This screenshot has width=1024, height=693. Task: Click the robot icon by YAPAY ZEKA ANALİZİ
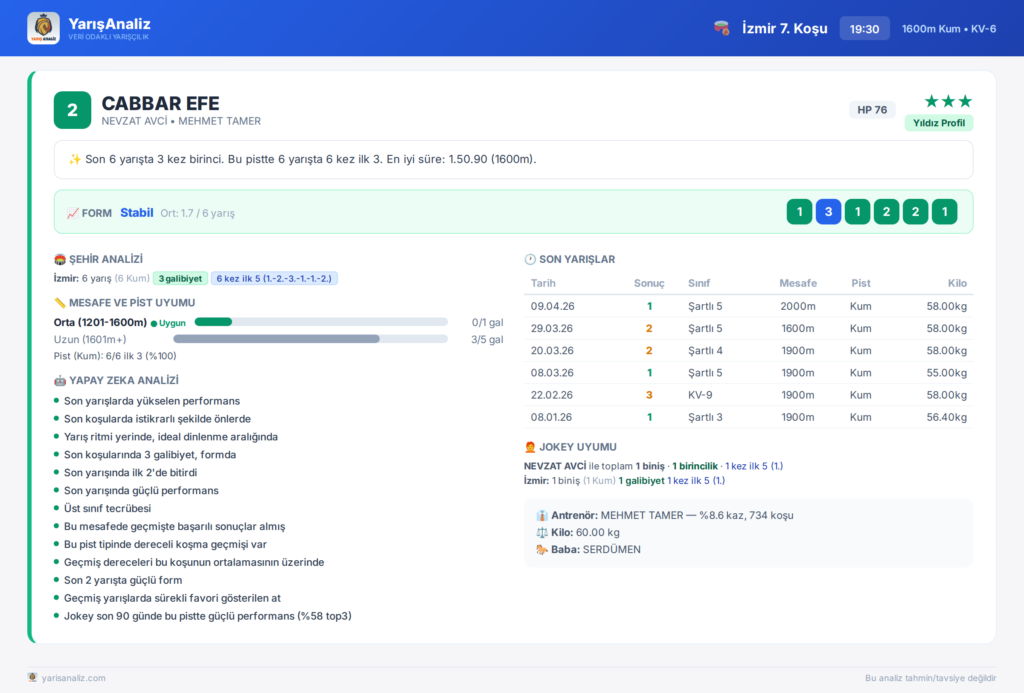60,380
